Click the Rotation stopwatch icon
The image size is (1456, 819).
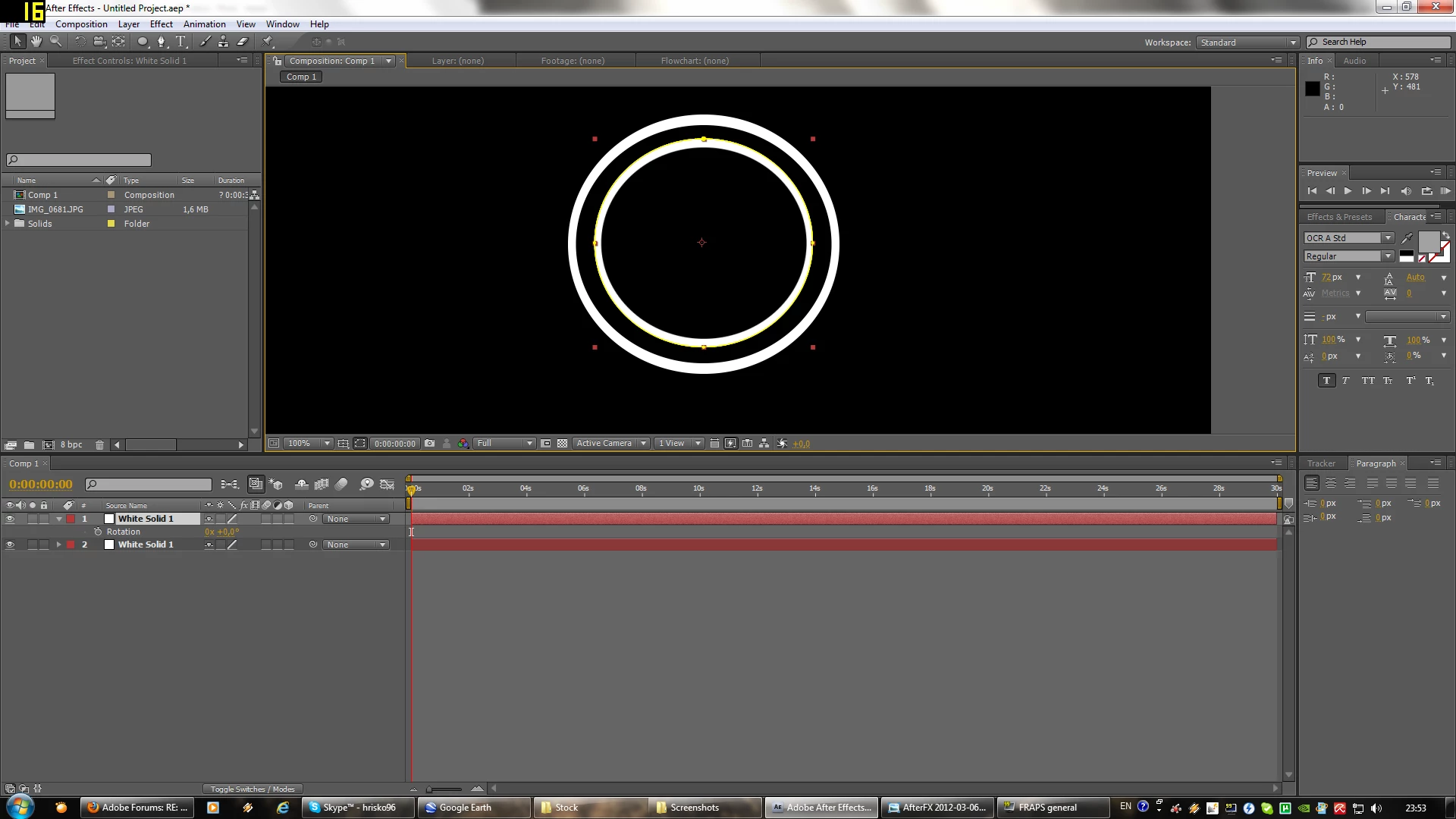(x=98, y=532)
